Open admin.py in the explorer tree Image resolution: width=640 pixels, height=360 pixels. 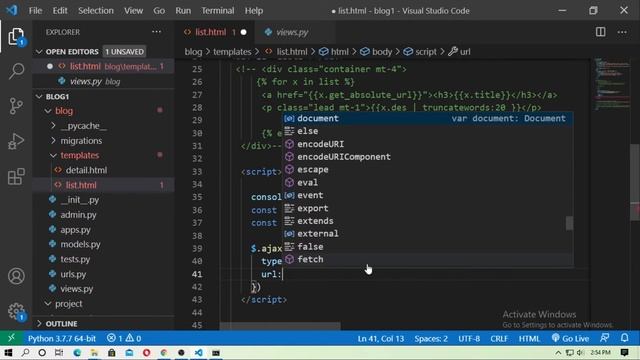[78, 215]
